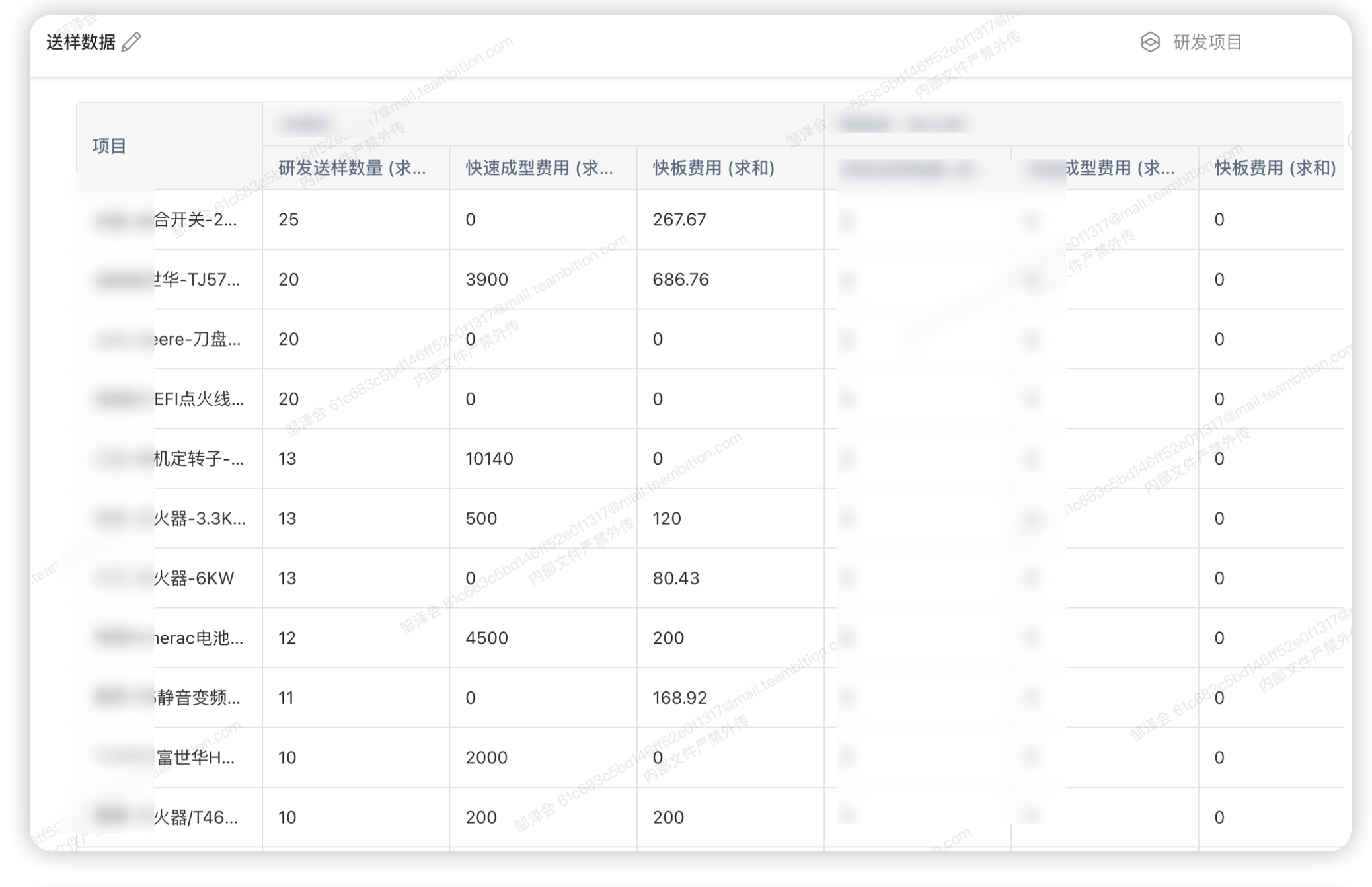Sort by 研发送样数量 column header
Screen dimensions: 1372x887
352,168
